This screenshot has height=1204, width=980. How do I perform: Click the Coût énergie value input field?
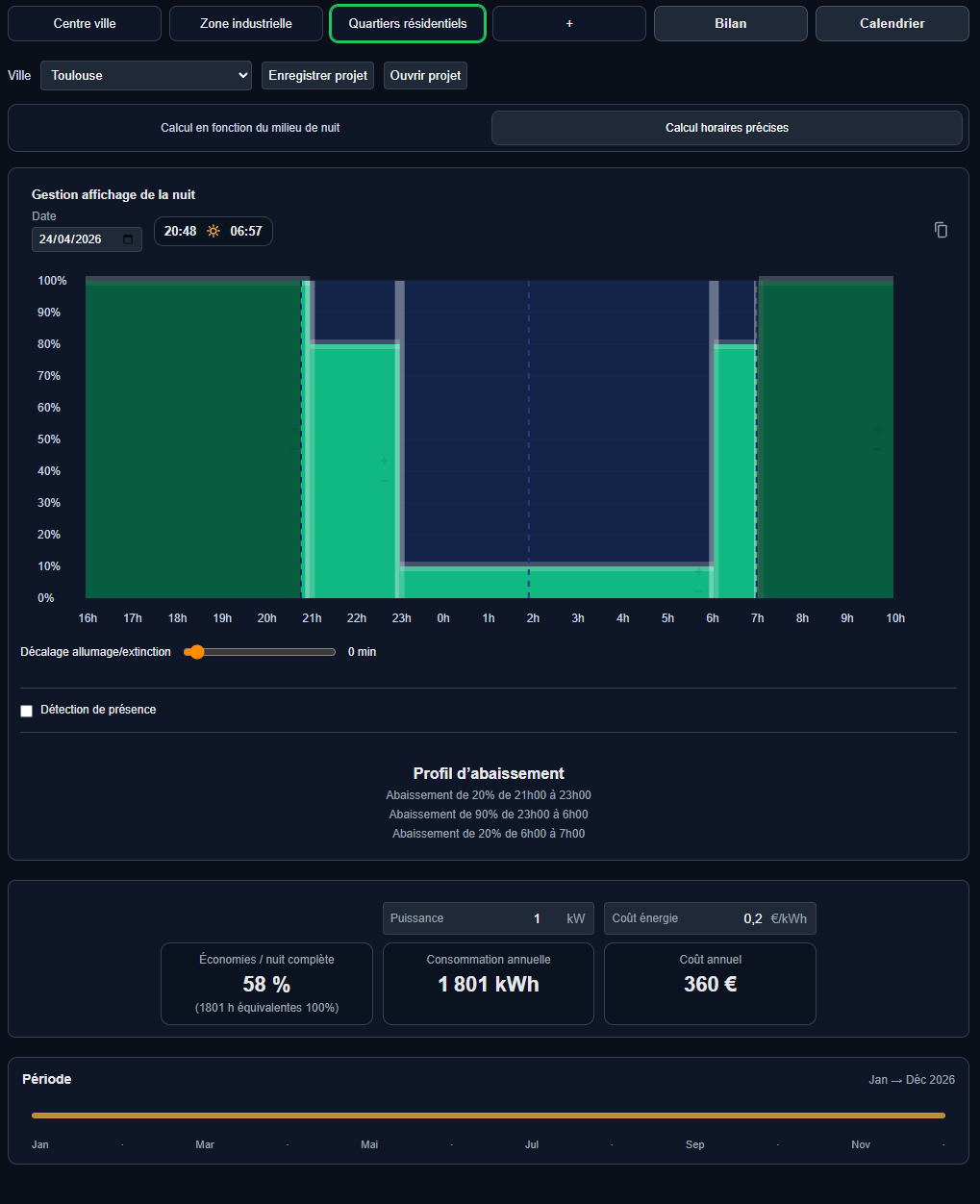pos(710,918)
